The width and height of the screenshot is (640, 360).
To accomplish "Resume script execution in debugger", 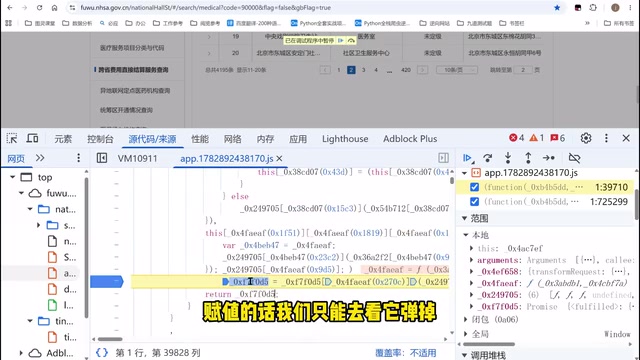I will click(467, 158).
